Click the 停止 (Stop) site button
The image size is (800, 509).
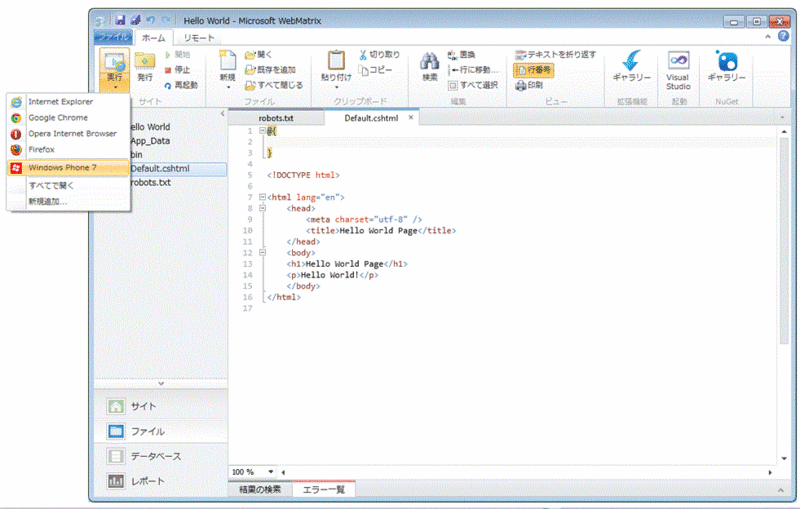pyautogui.click(x=177, y=70)
